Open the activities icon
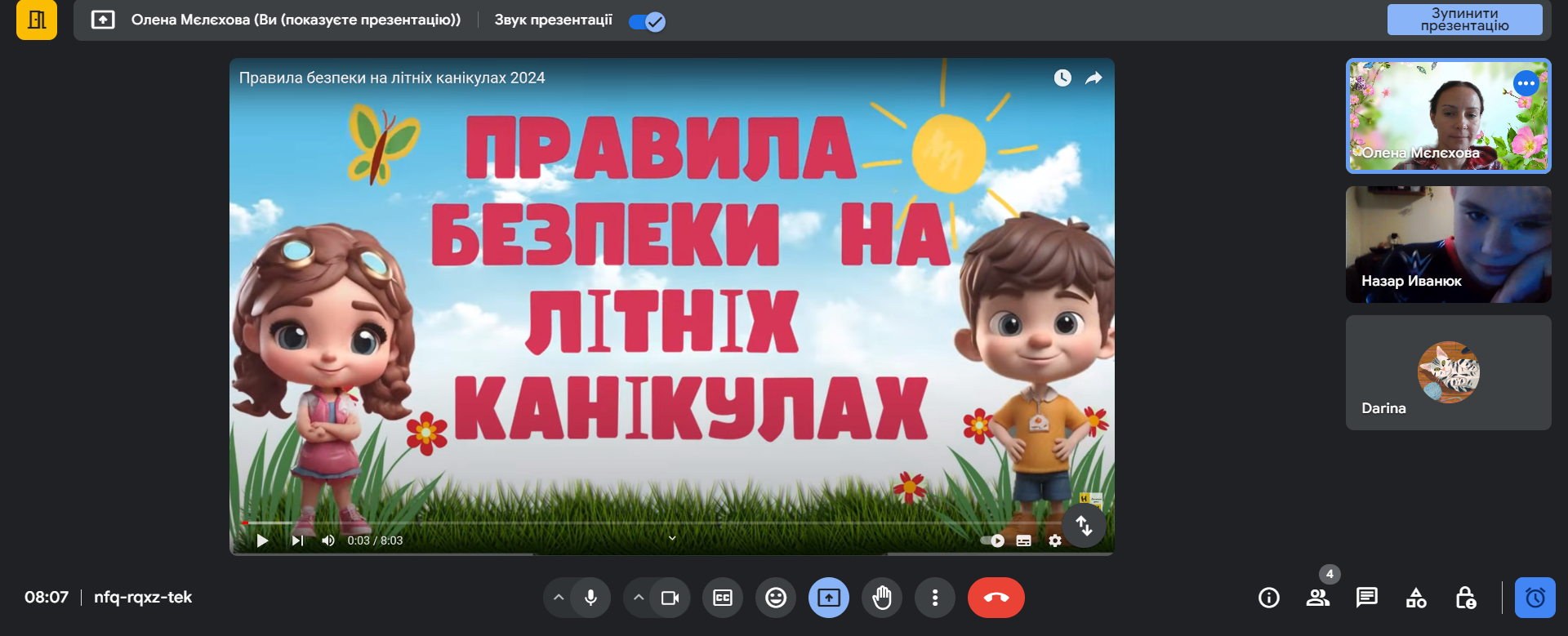 (1416, 598)
